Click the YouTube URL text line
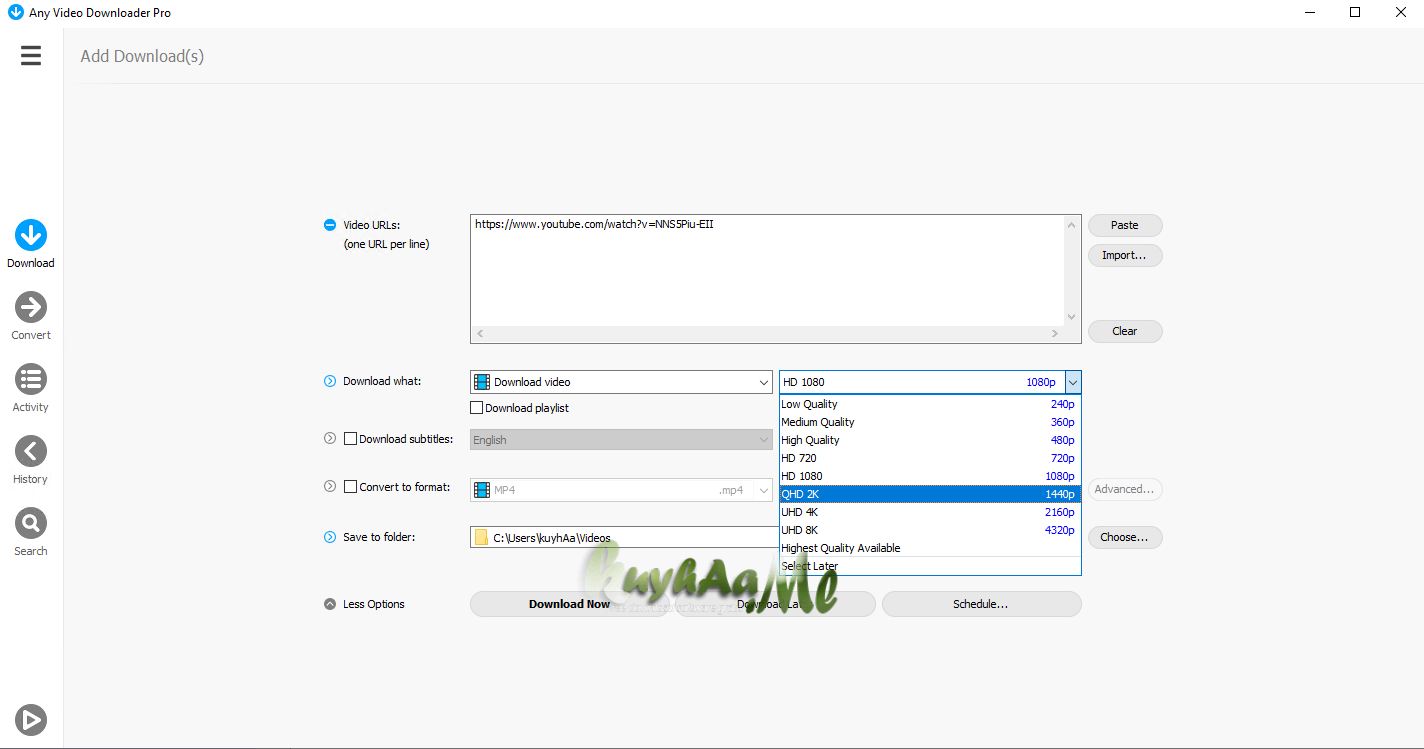Viewport: 1424px width, 749px height. 594,224
